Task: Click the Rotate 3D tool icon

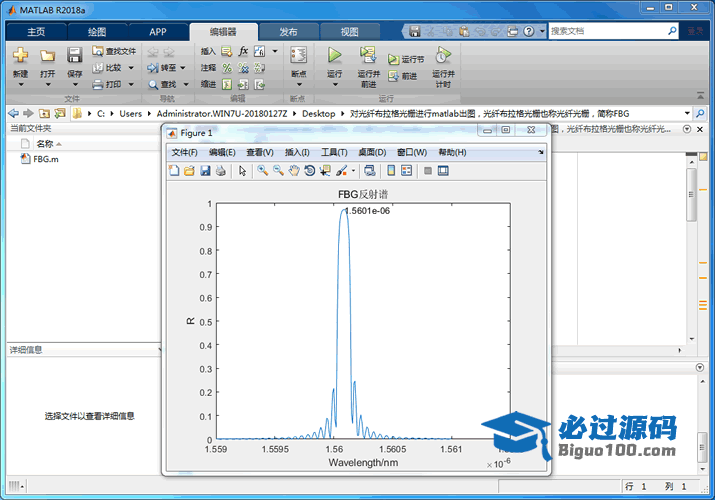Action: pos(310,171)
